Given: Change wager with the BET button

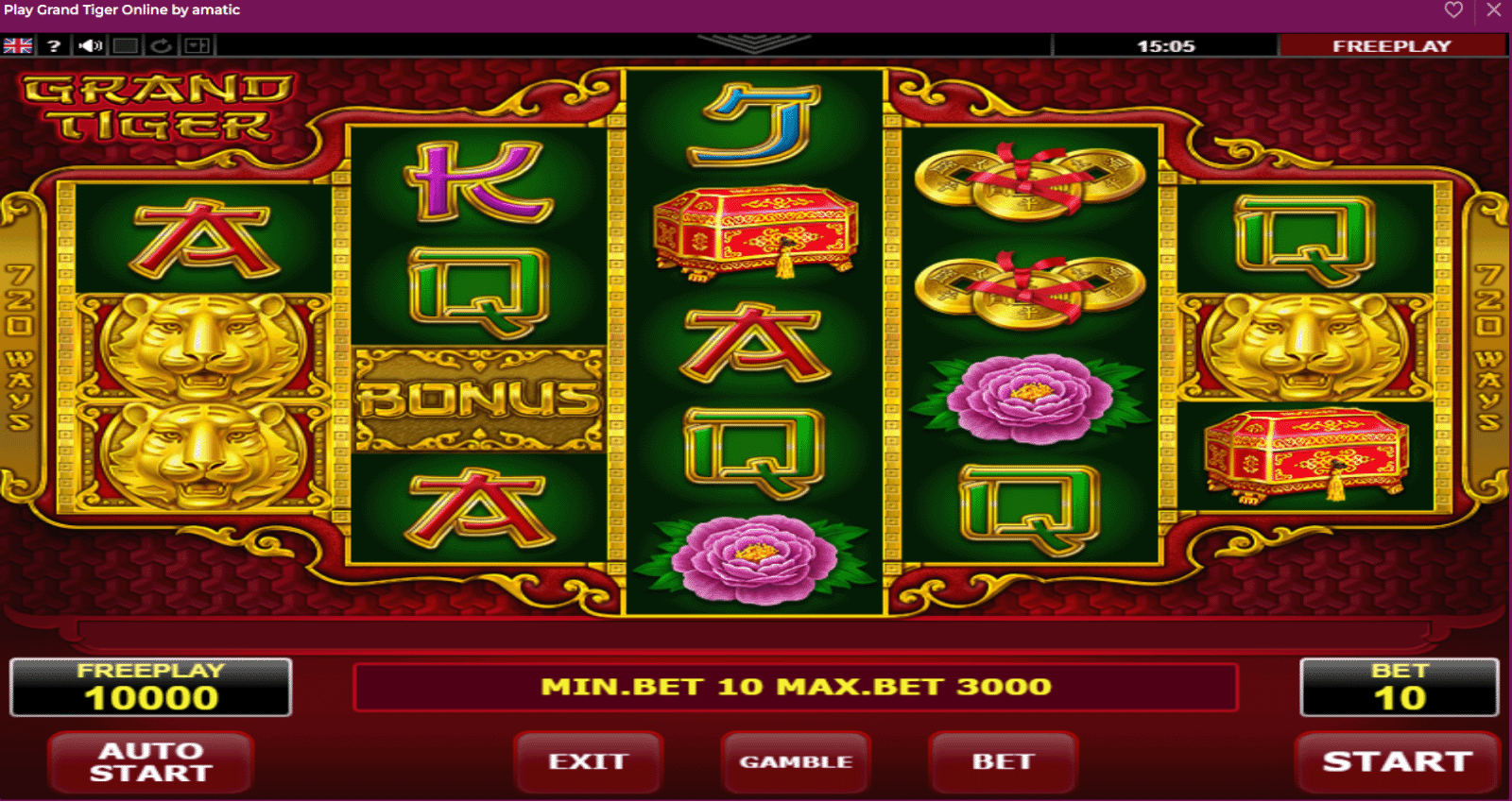Looking at the screenshot, I should [1003, 761].
